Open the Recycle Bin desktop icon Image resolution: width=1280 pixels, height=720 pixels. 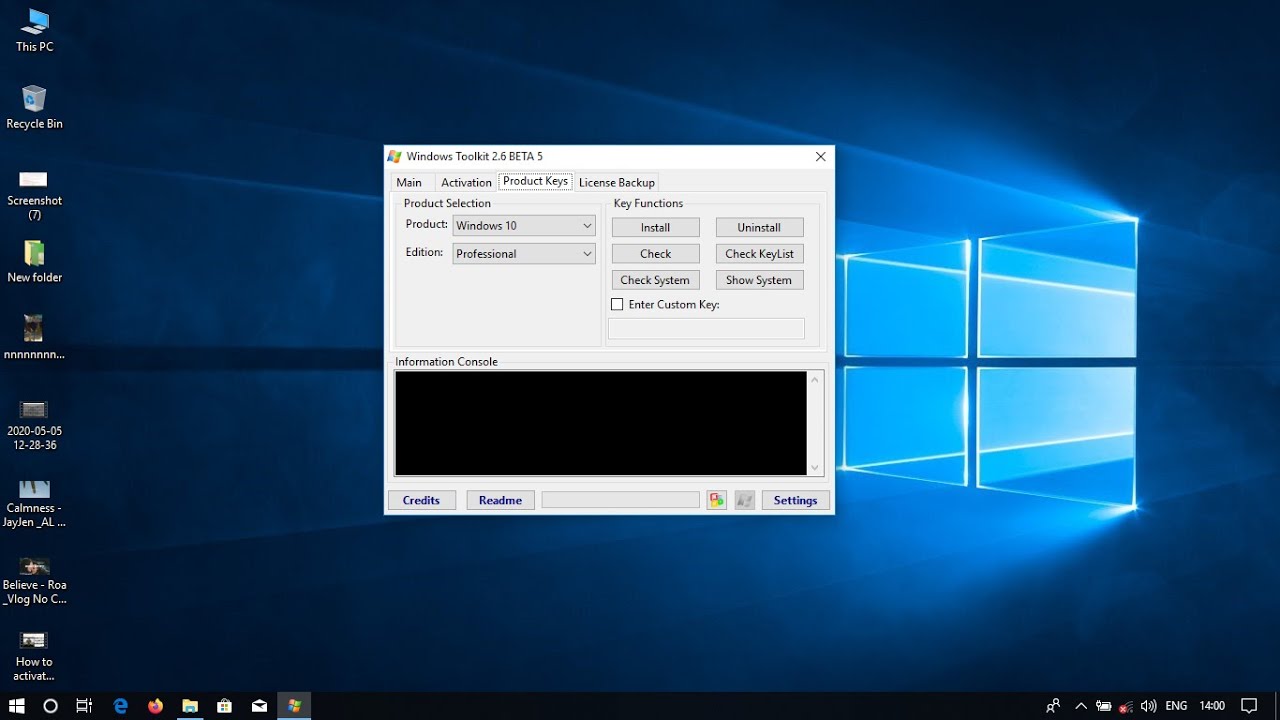[34, 108]
